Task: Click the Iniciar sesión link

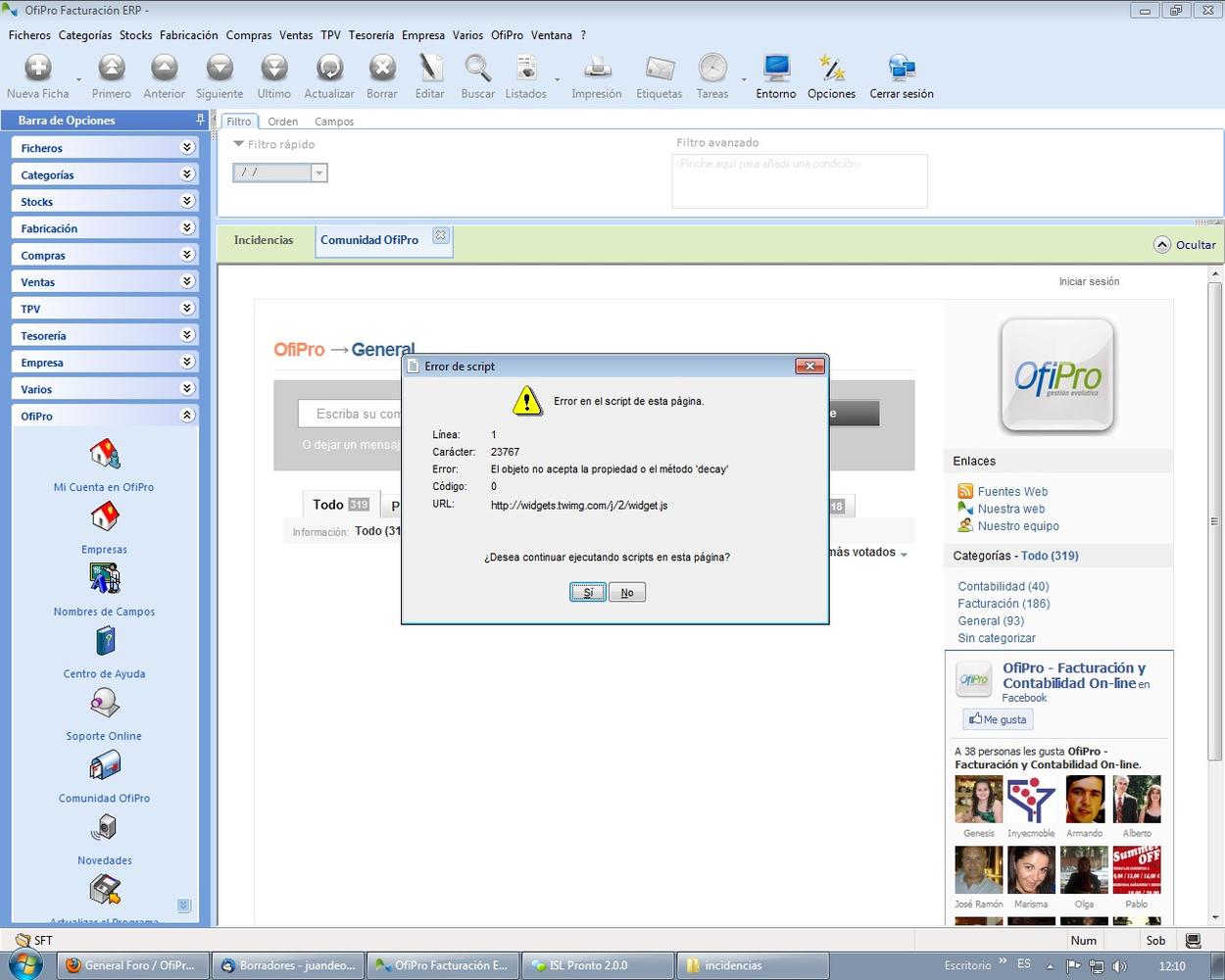Action: click(x=1089, y=281)
